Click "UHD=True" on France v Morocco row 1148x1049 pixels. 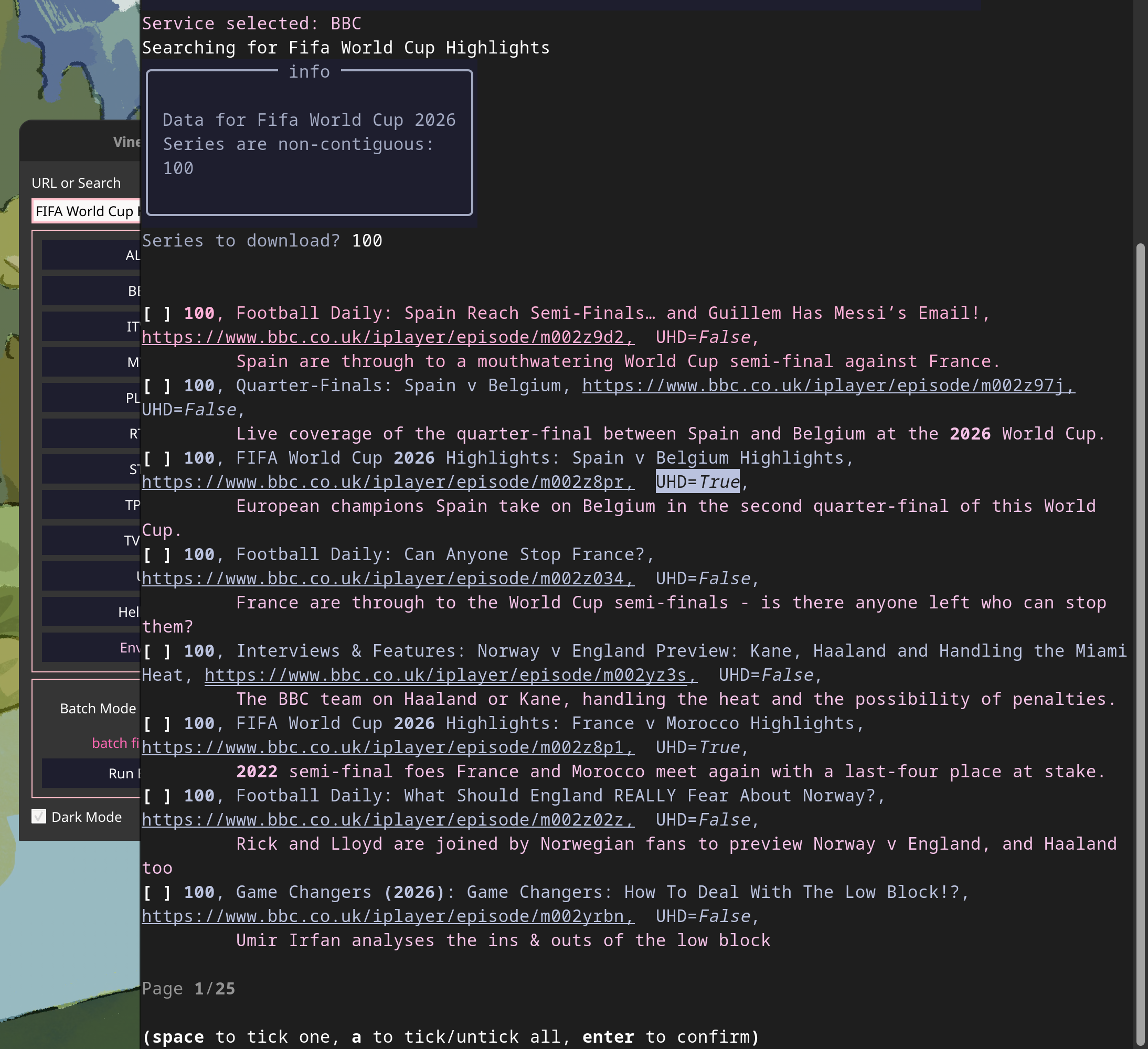coord(698,747)
